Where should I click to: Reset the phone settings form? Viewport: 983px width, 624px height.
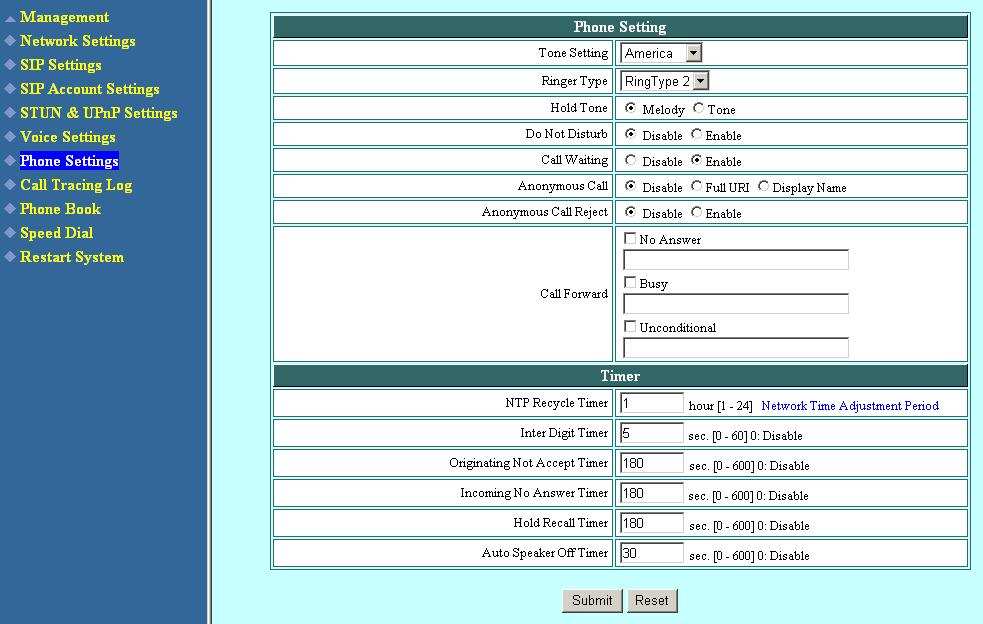click(652, 601)
